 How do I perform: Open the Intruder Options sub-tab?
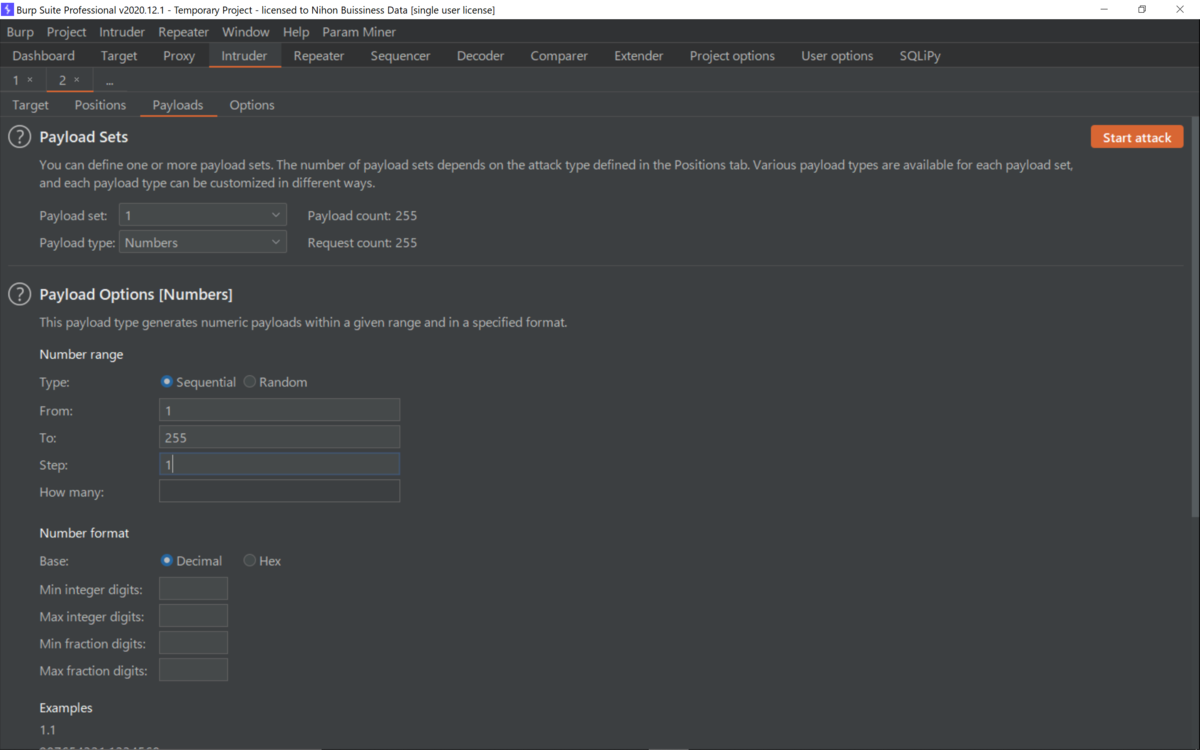tap(252, 105)
